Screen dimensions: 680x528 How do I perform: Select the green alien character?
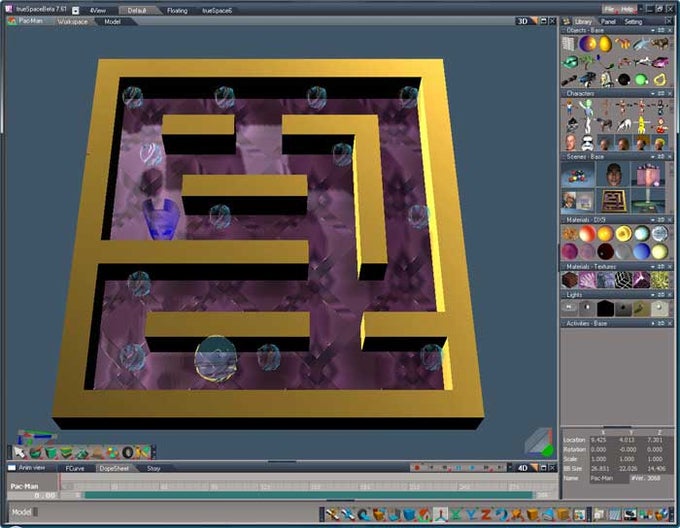point(587,107)
